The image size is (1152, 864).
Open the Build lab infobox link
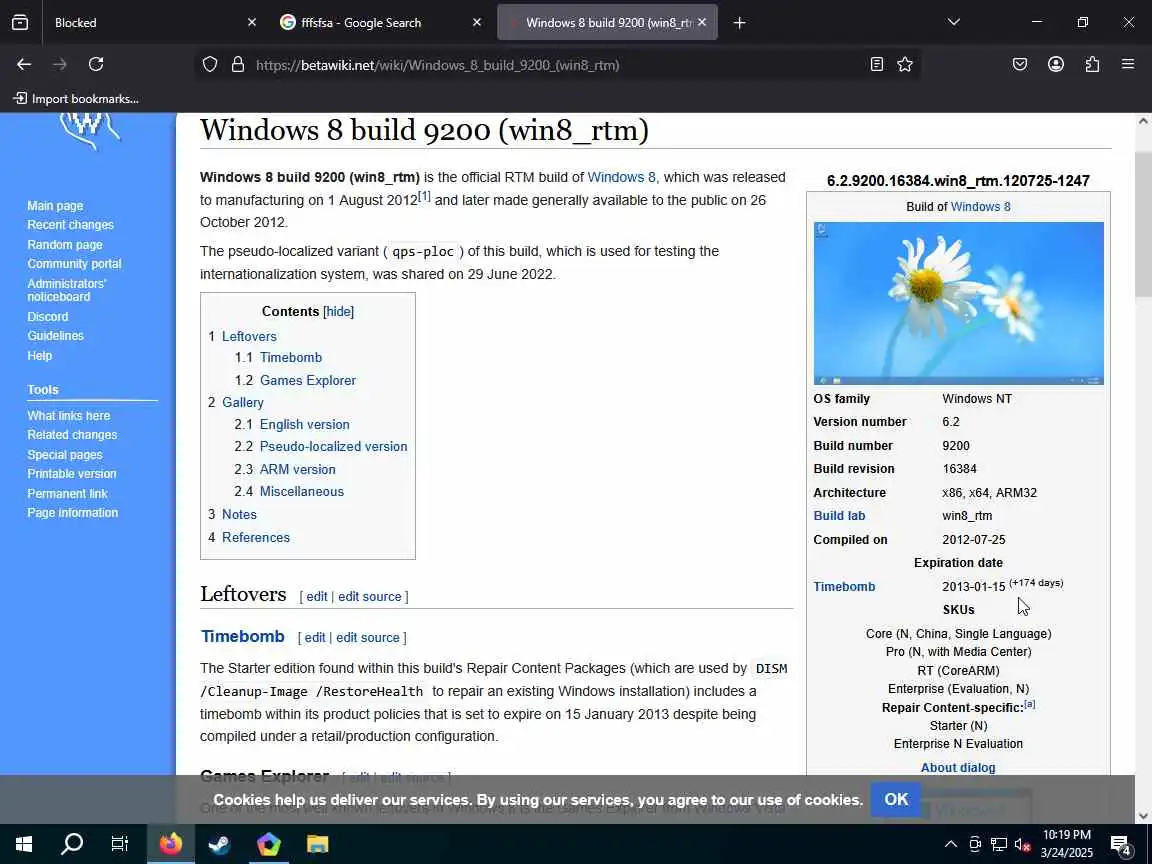839,516
